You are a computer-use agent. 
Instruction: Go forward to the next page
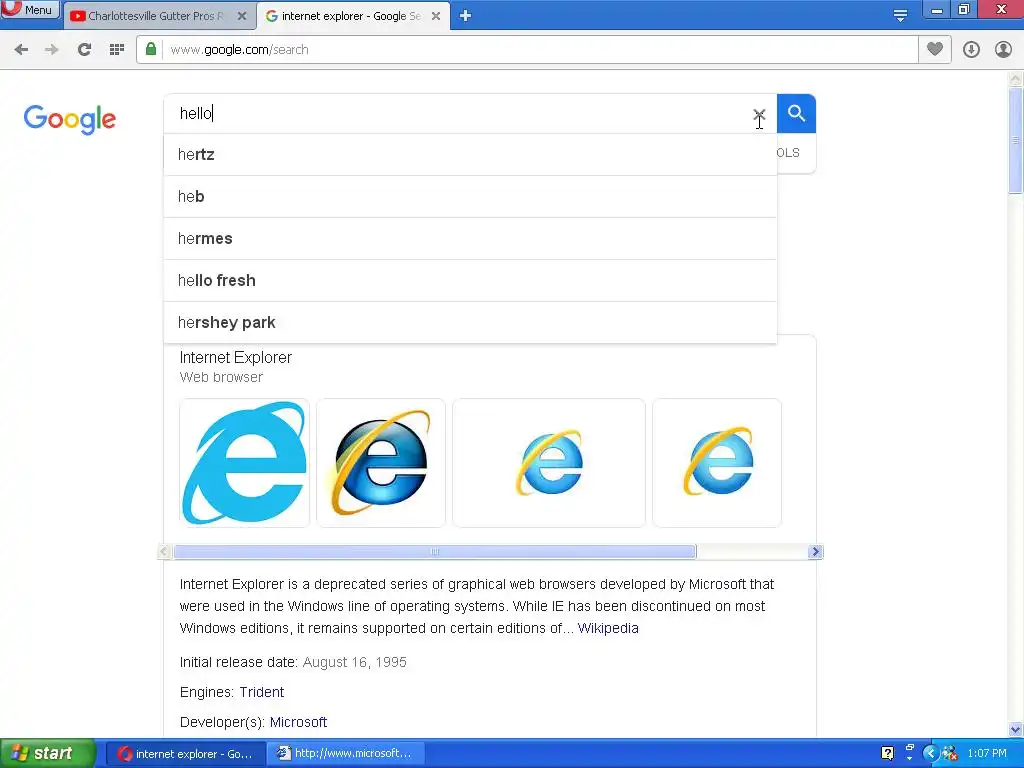click(52, 50)
